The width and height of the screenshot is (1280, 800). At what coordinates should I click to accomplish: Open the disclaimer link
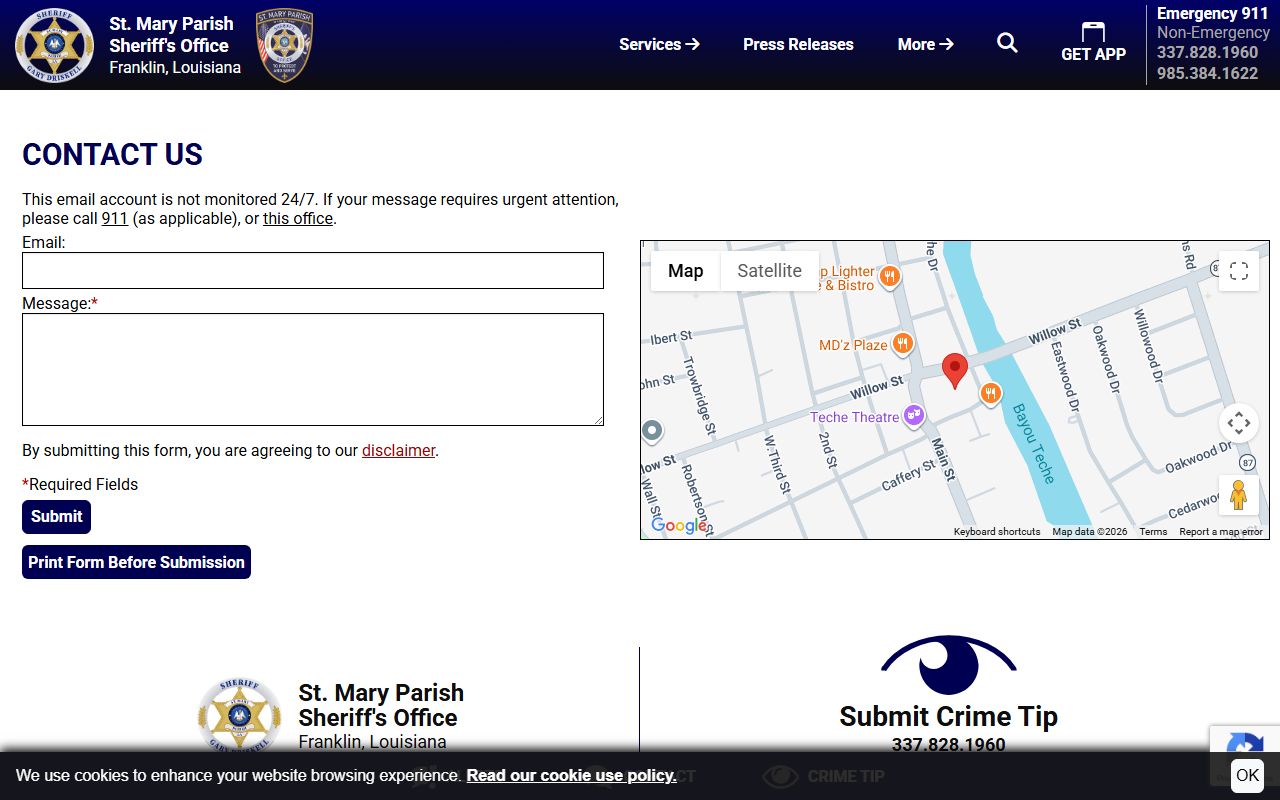click(x=398, y=450)
